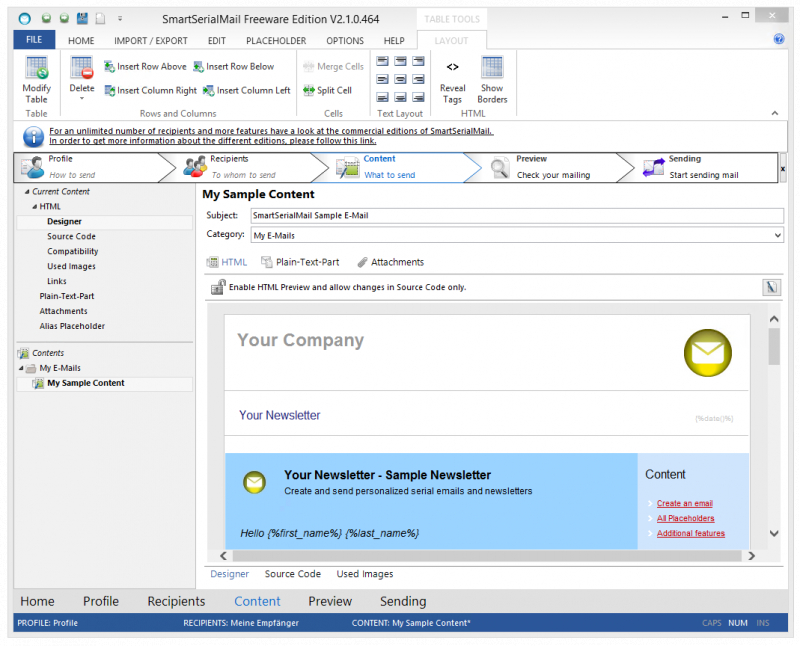Open the 'Create an email' link
This screenshot has height=646, width=800.
(x=685, y=503)
